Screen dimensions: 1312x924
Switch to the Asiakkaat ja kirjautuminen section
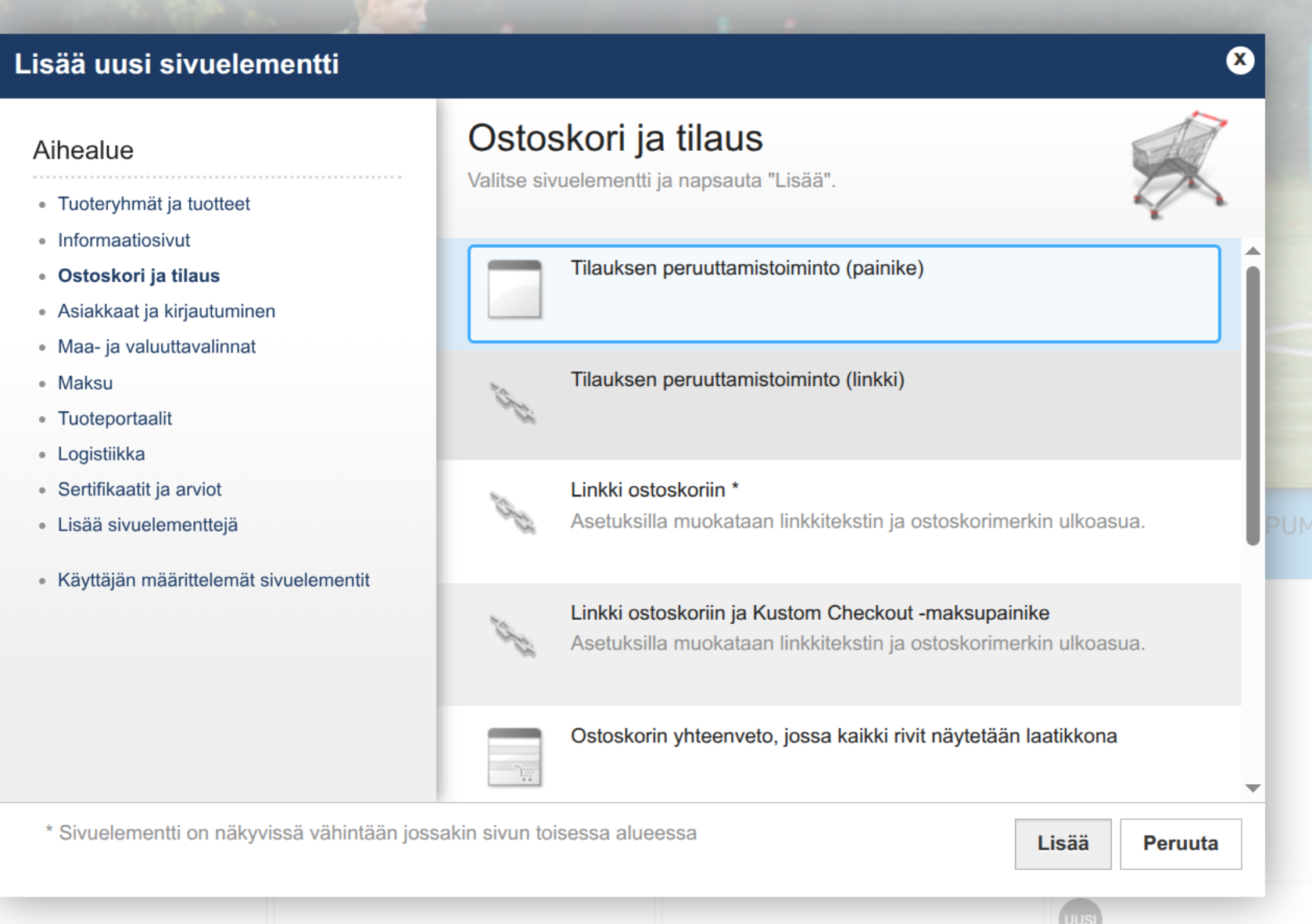click(166, 311)
